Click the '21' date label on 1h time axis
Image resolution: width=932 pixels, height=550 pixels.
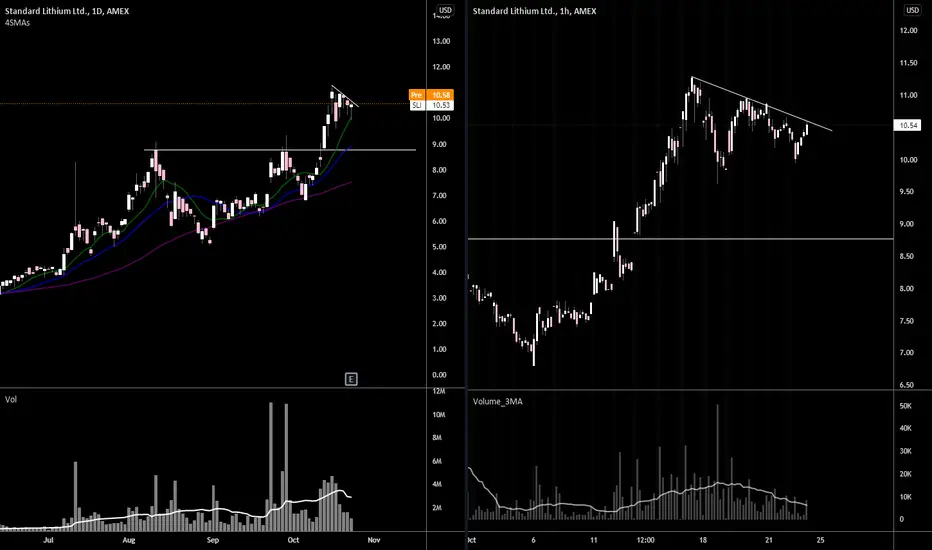click(x=769, y=540)
